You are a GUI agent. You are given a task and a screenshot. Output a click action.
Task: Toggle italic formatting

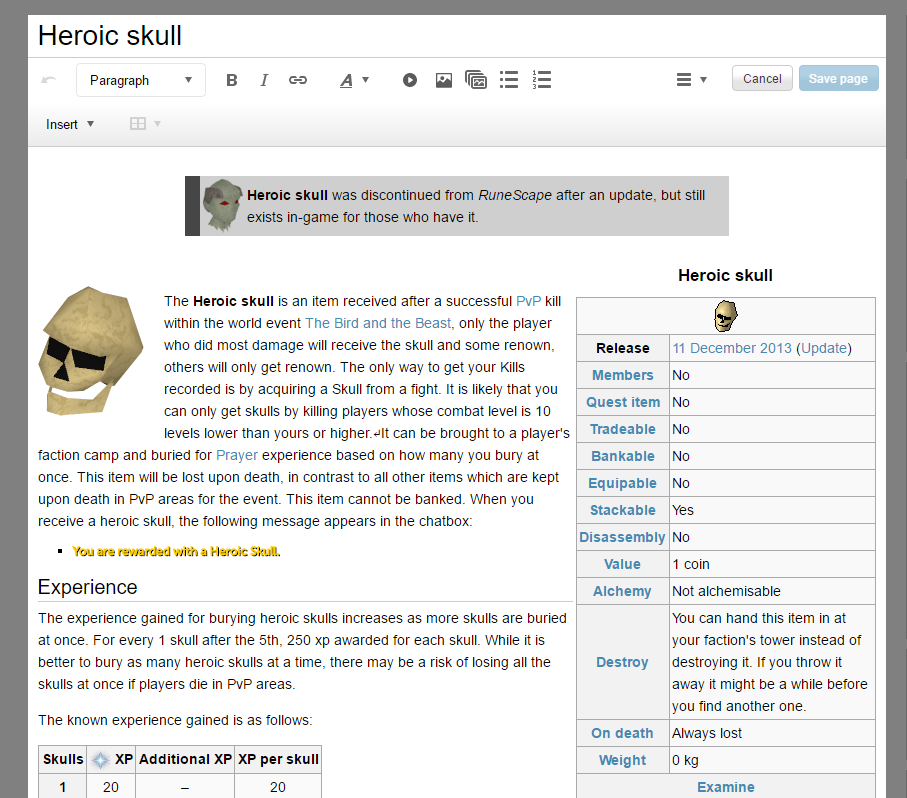click(x=264, y=80)
